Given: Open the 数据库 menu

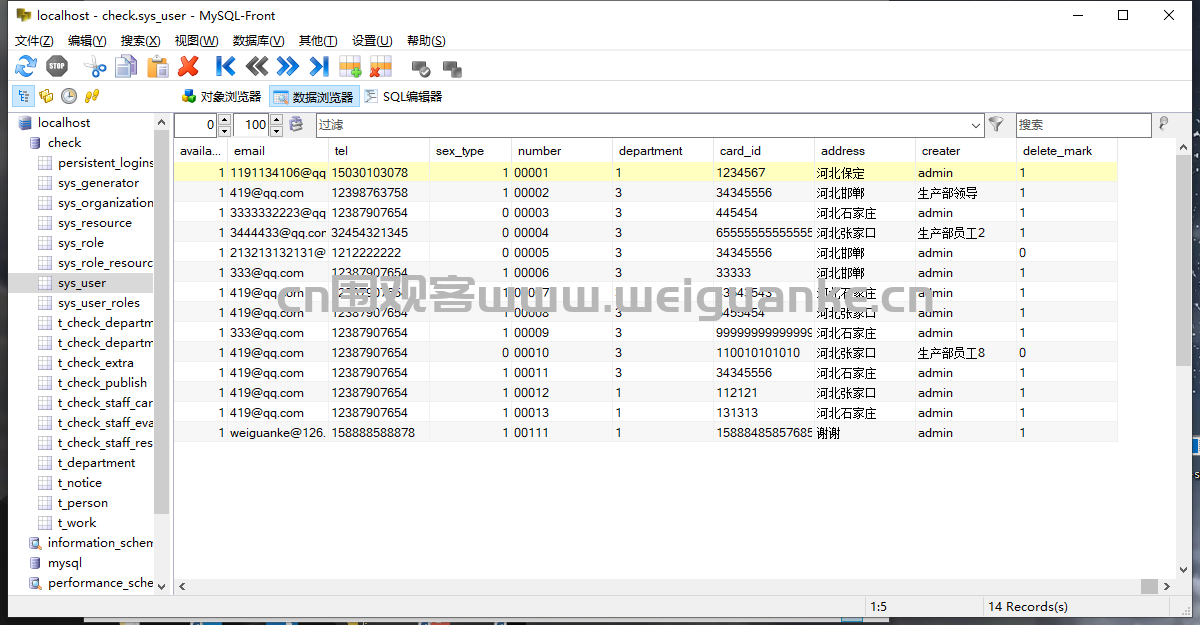Looking at the screenshot, I should [x=258, y=41].
